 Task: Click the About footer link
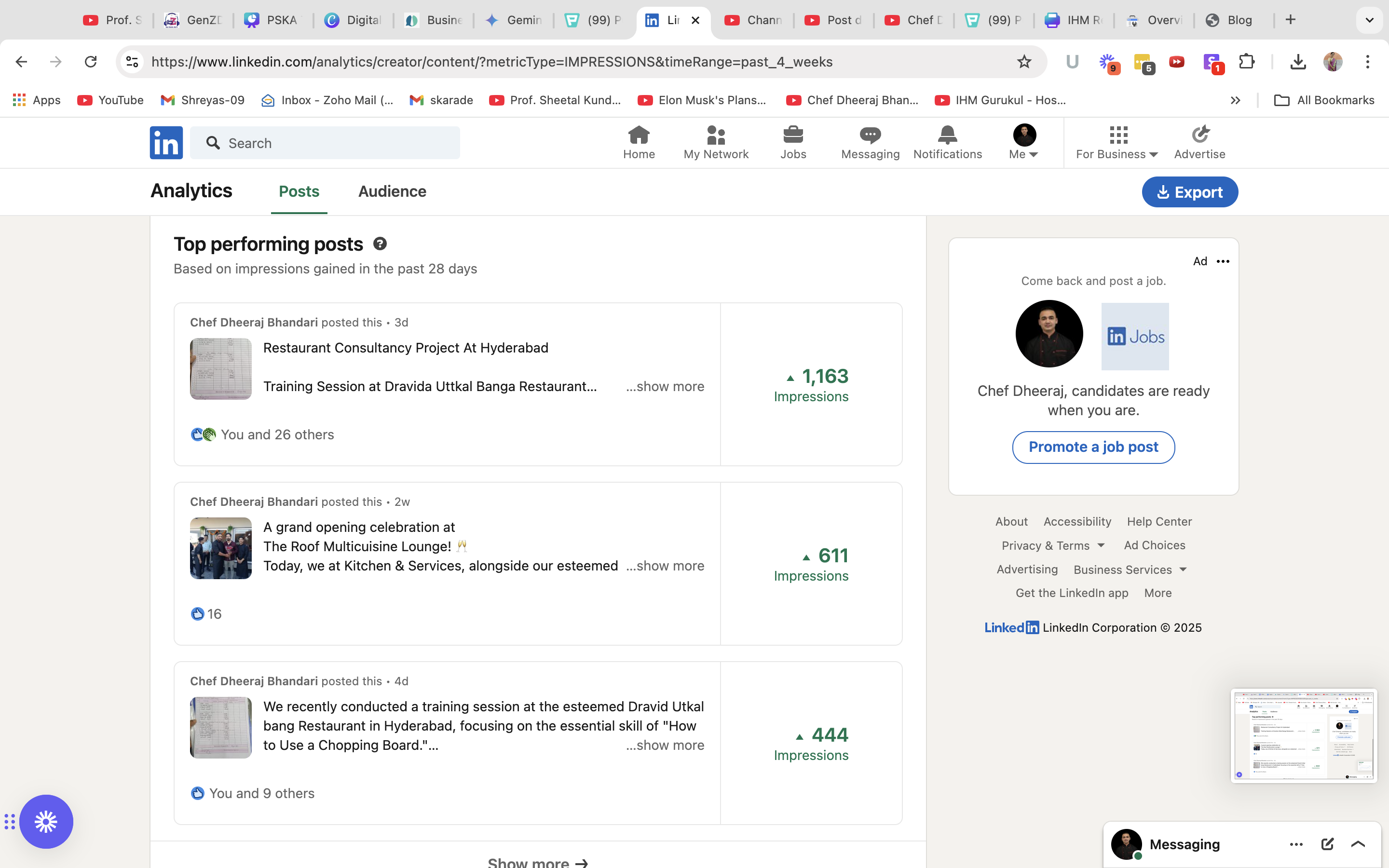1011,521
